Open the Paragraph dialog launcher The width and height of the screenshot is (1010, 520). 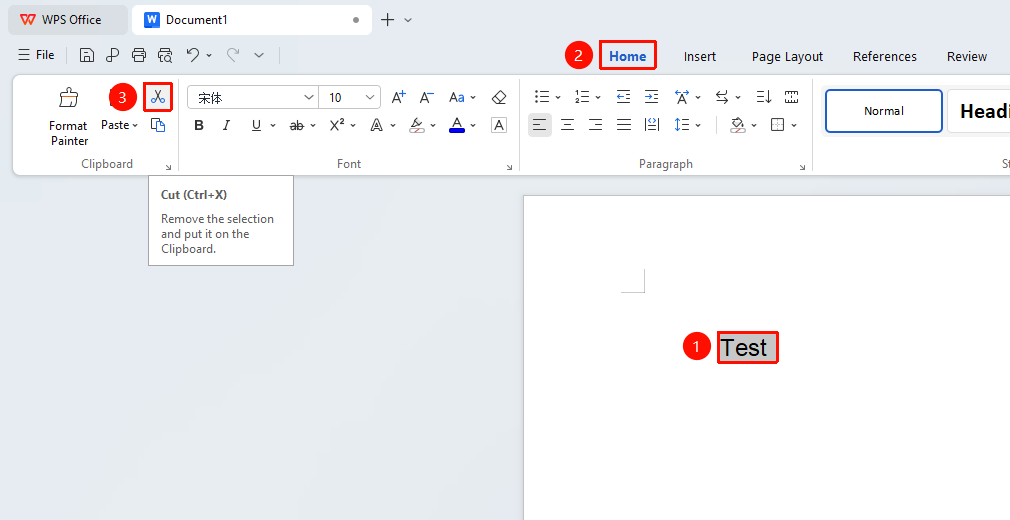802,167
